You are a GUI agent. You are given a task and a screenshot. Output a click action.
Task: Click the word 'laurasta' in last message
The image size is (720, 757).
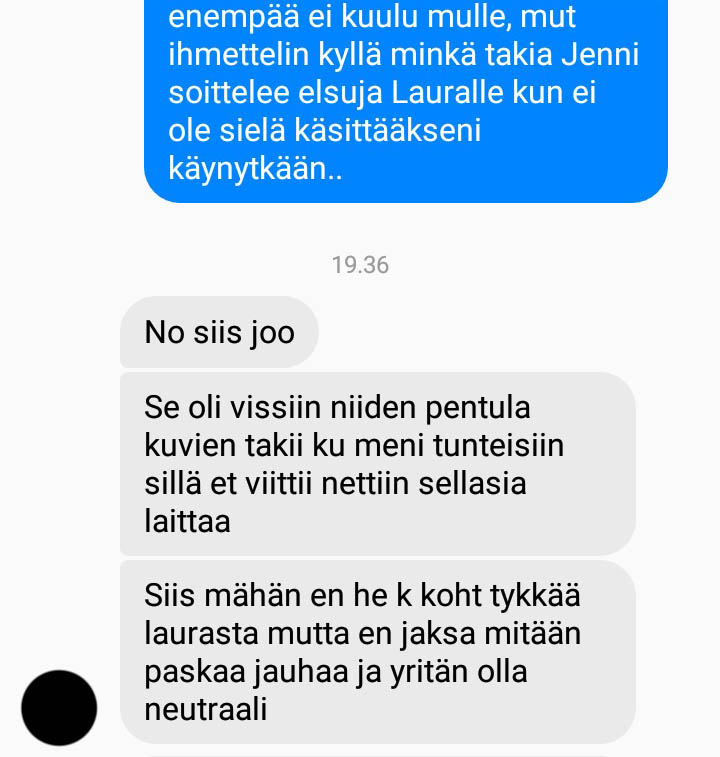click(201, 633)
